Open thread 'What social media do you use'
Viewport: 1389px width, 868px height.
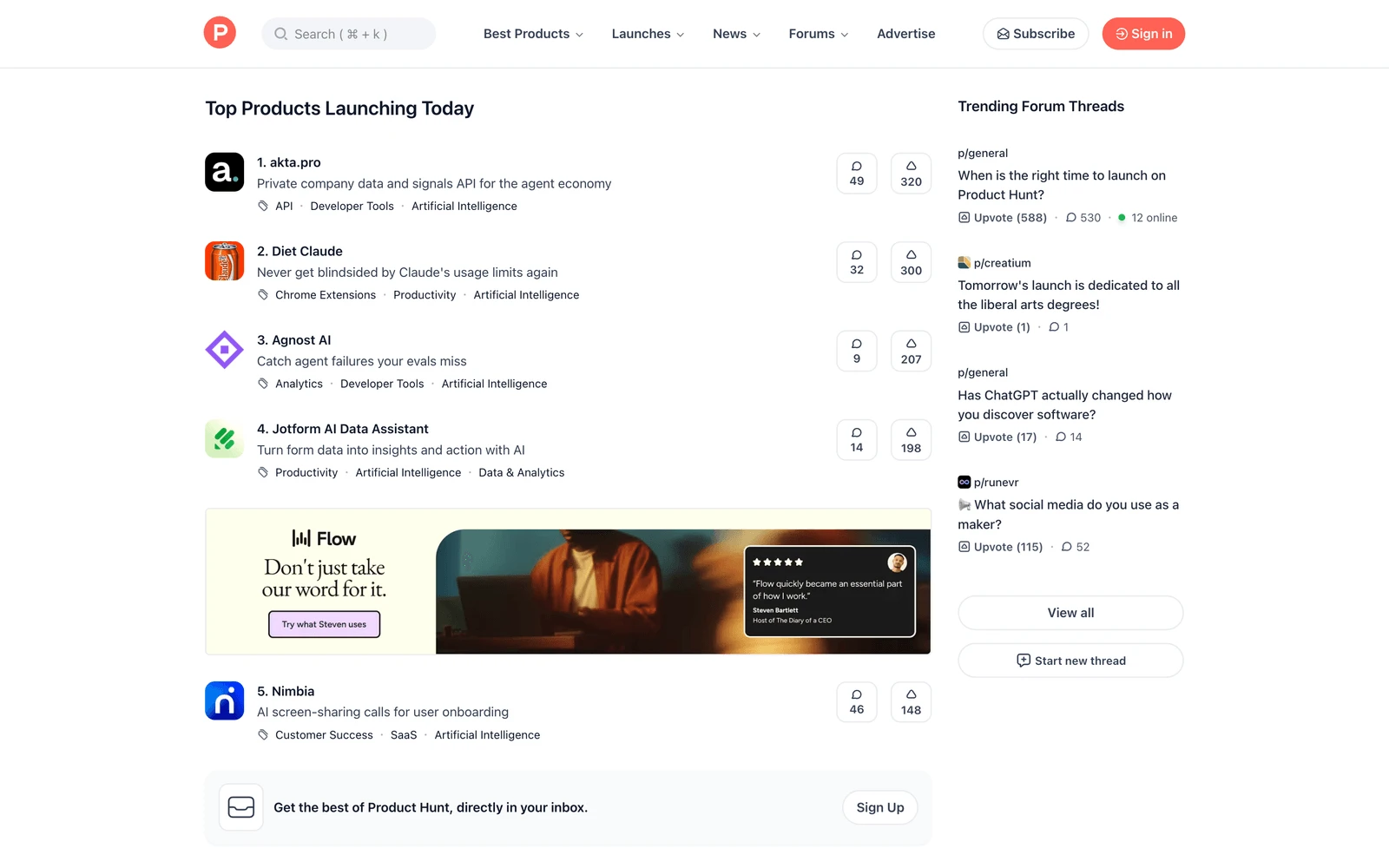pos(1069,515)
